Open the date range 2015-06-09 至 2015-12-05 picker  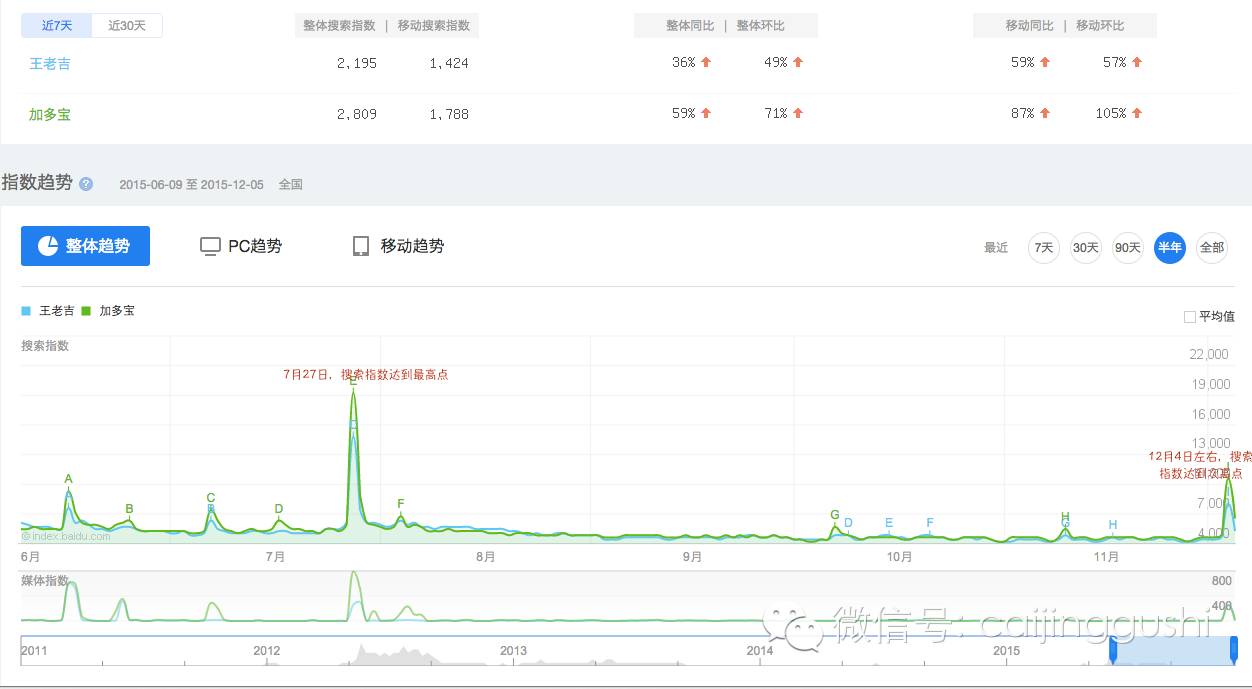[x=191, y=185]
